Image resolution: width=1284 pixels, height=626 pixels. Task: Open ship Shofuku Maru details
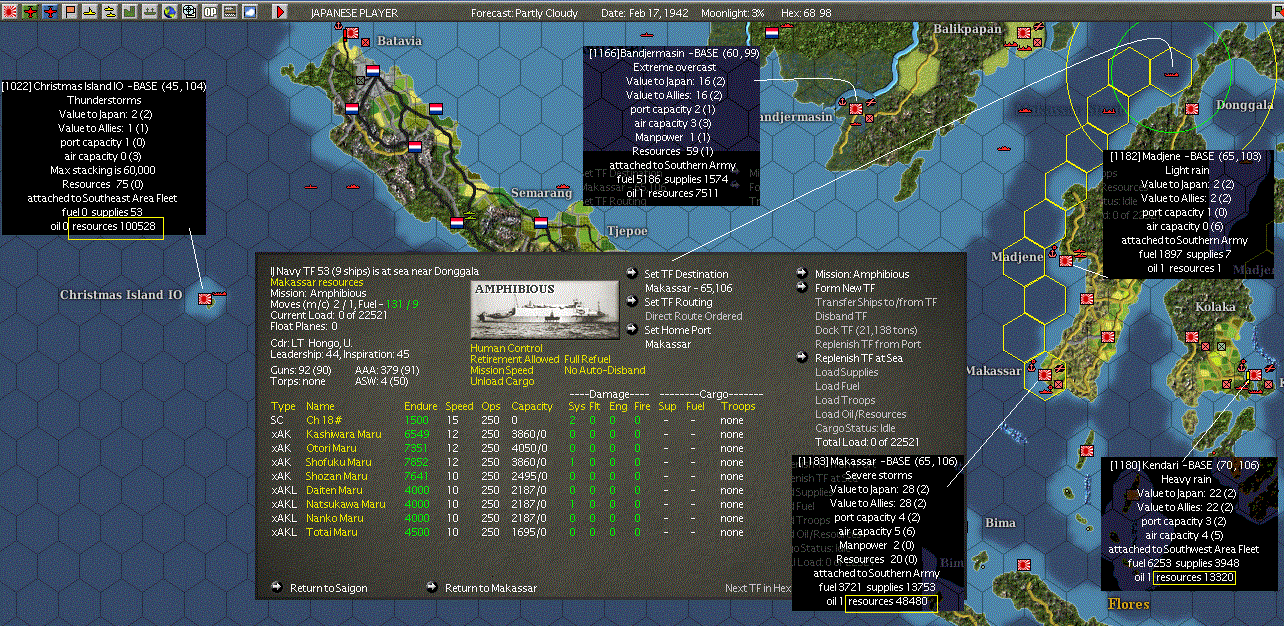pos(338,462)
